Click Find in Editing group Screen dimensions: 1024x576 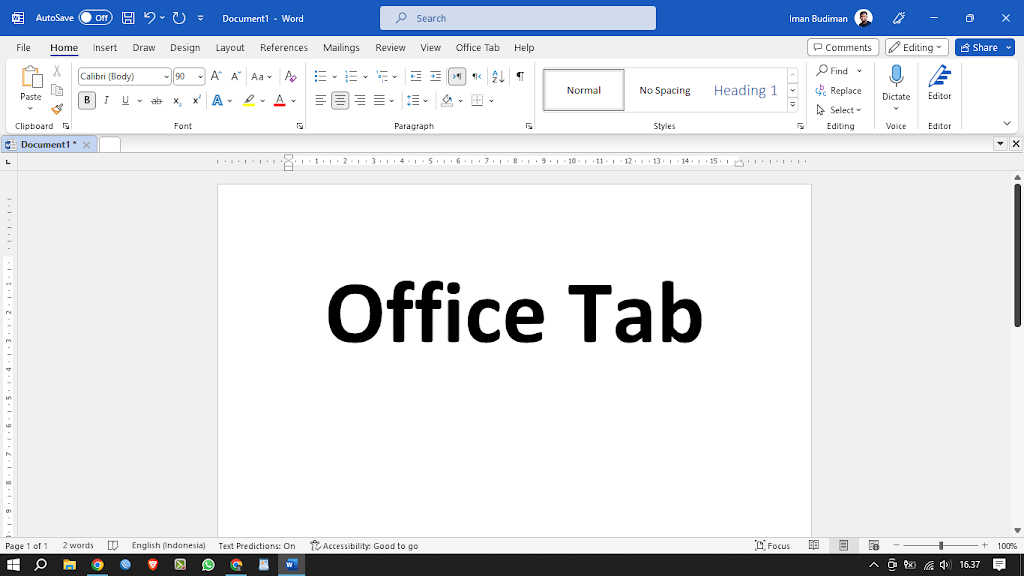(833, 71)
